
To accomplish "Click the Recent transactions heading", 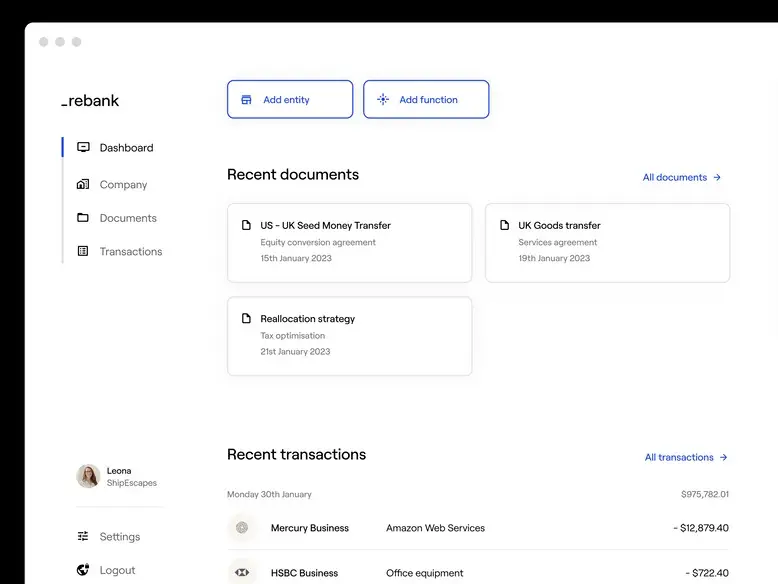I will click(x=296, y=454).
